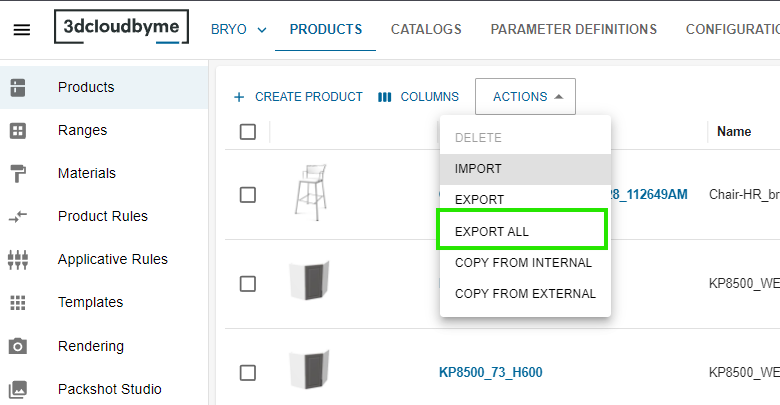The image size is (780, 405).
Task: Click the Products sidebar icon
Action: (18, 88)
